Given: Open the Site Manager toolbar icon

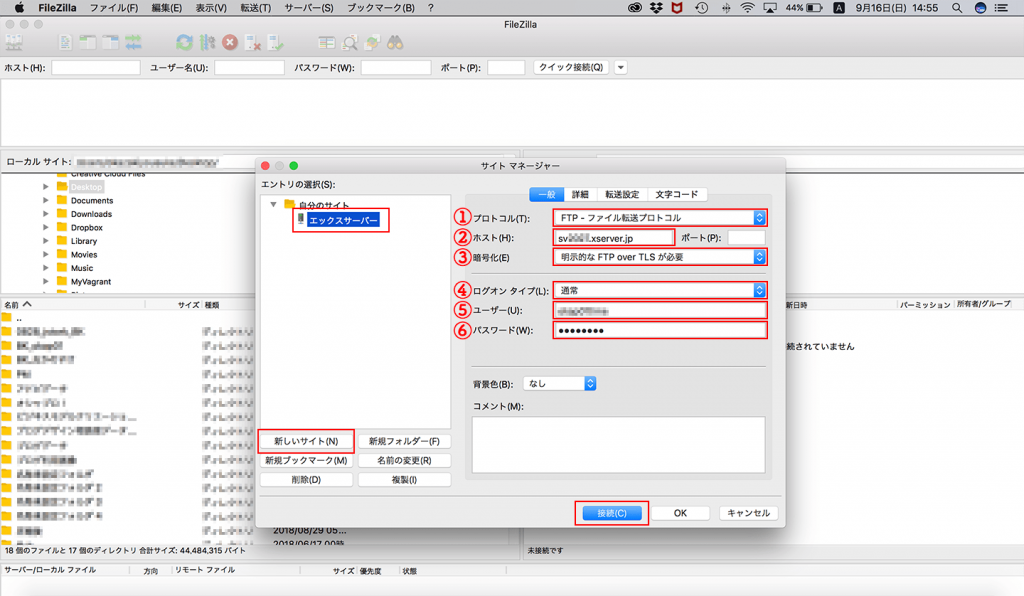Looking at the screenshot, I should pos(14,43).
